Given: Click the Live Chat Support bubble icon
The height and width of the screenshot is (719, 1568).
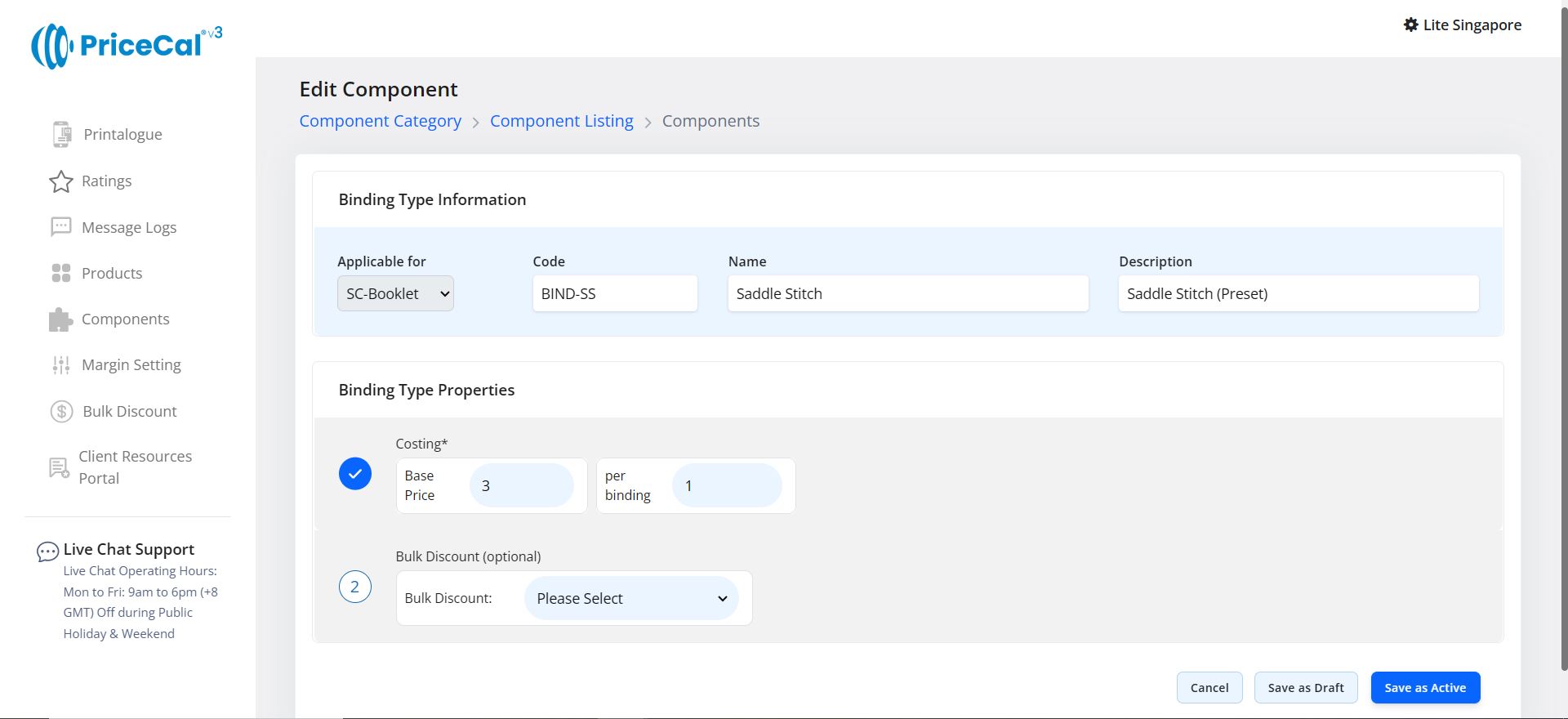Looking at the screenshot, I should pos(47,552).
